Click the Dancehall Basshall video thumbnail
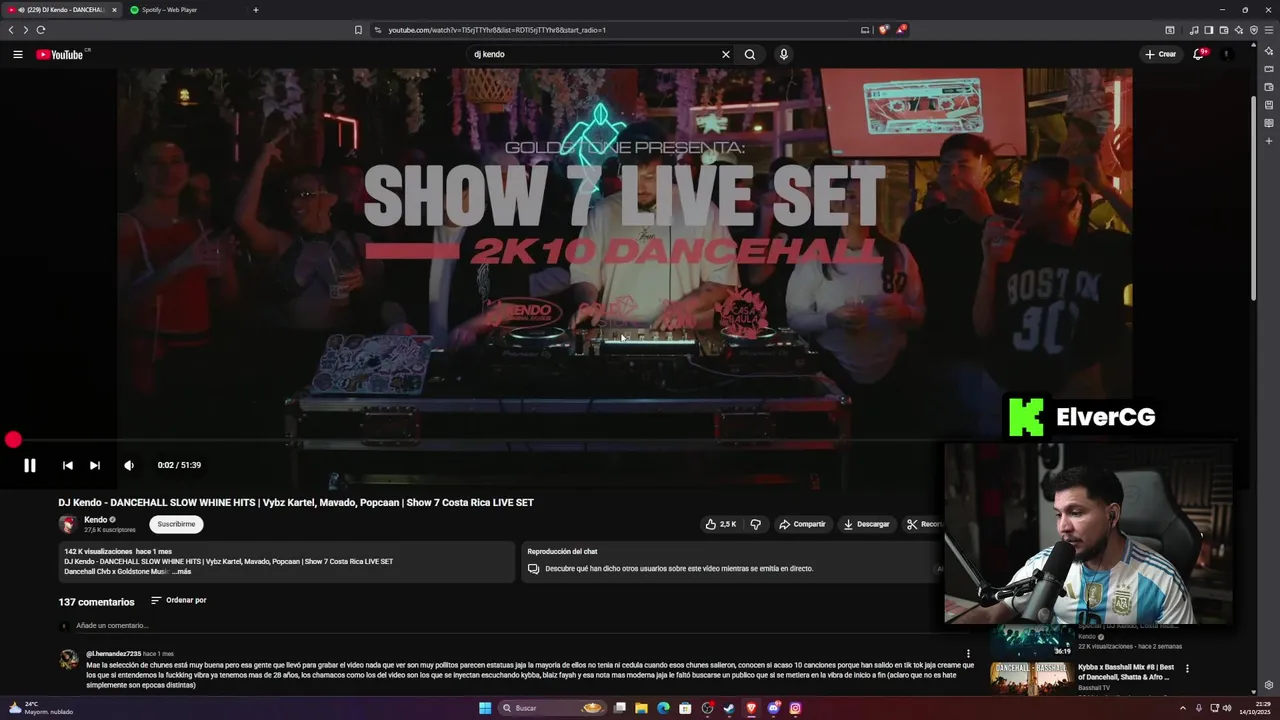 coord(1032,677)
